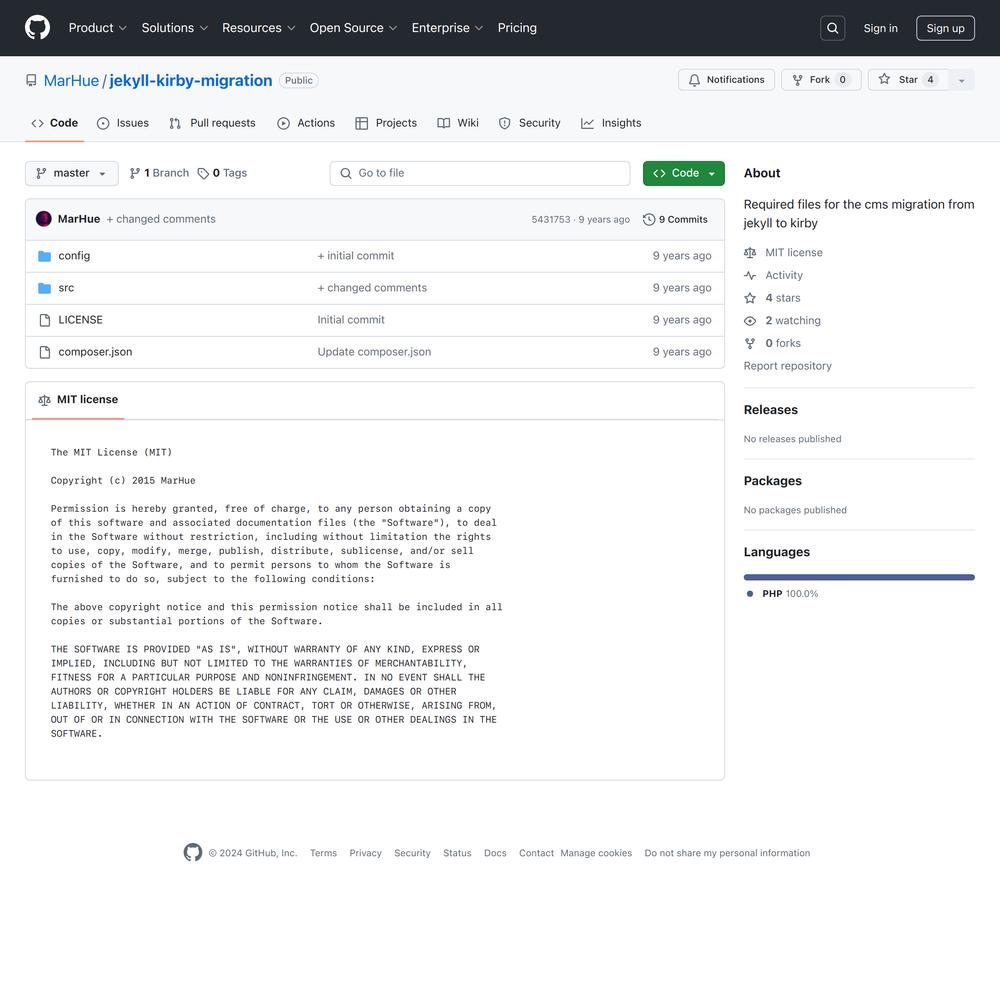Click the fork icon beside 0 forks
1000x1000 pixels.
[x=750, y=343]
